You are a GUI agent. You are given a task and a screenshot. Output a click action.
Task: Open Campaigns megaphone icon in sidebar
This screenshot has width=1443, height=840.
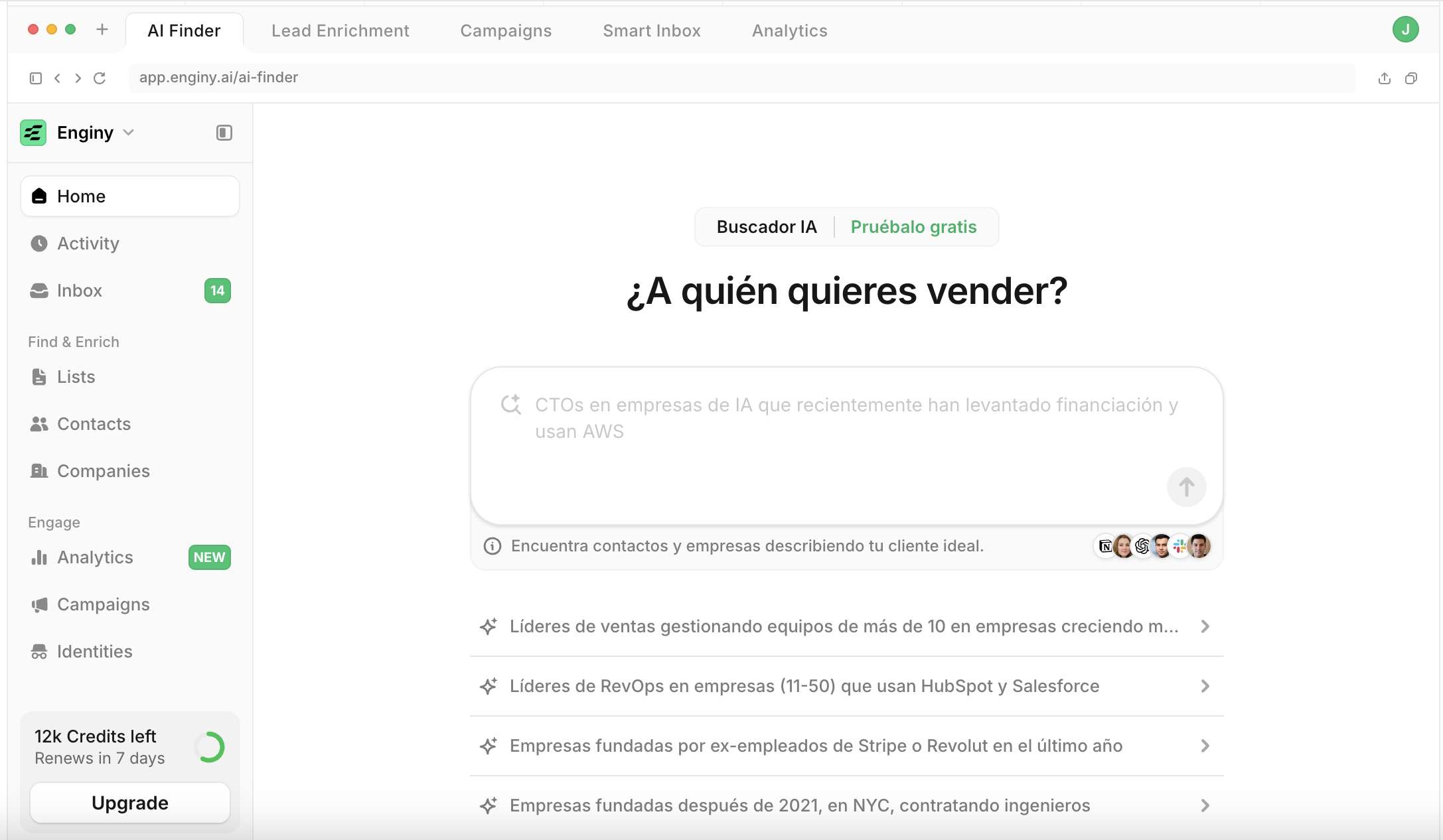(39, 604)
